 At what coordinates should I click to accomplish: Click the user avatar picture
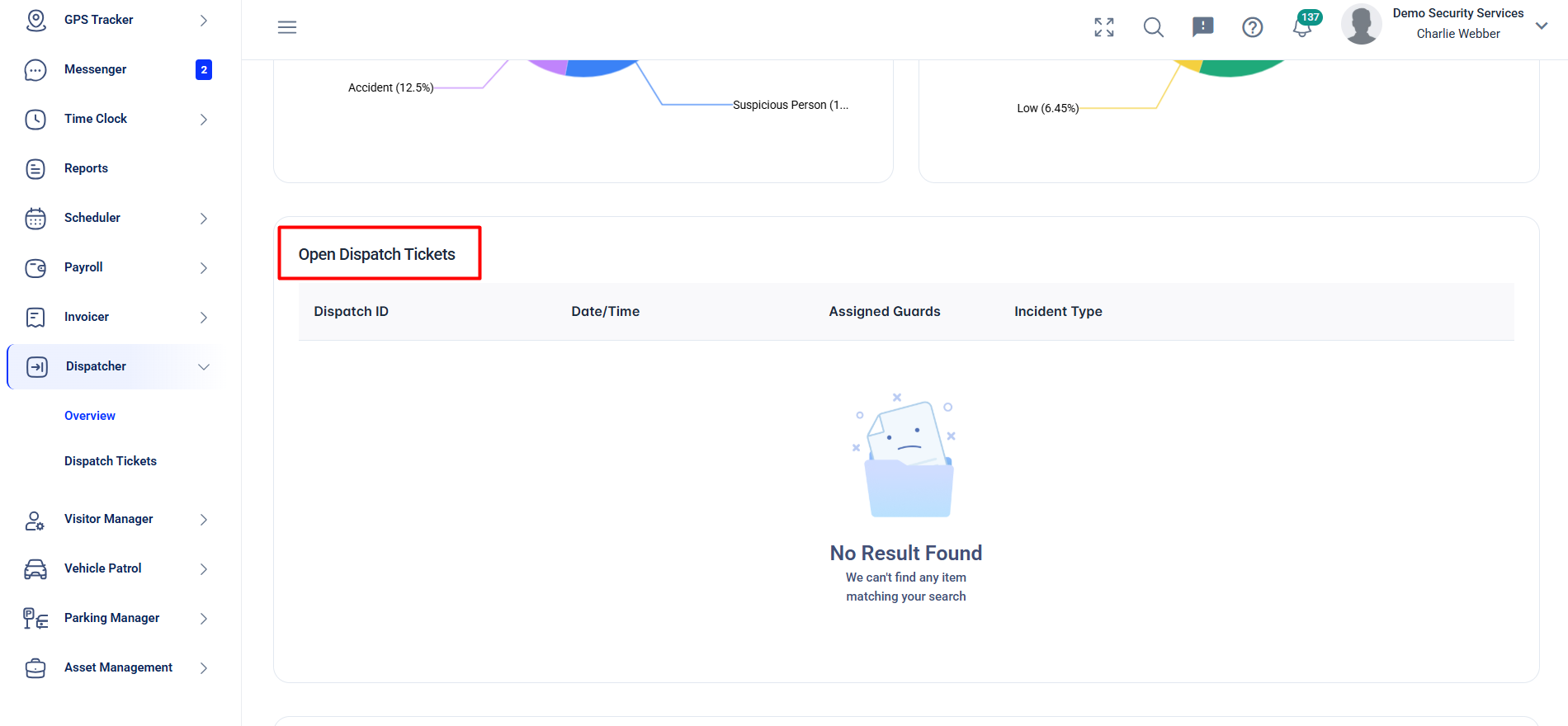point(1362,24)
